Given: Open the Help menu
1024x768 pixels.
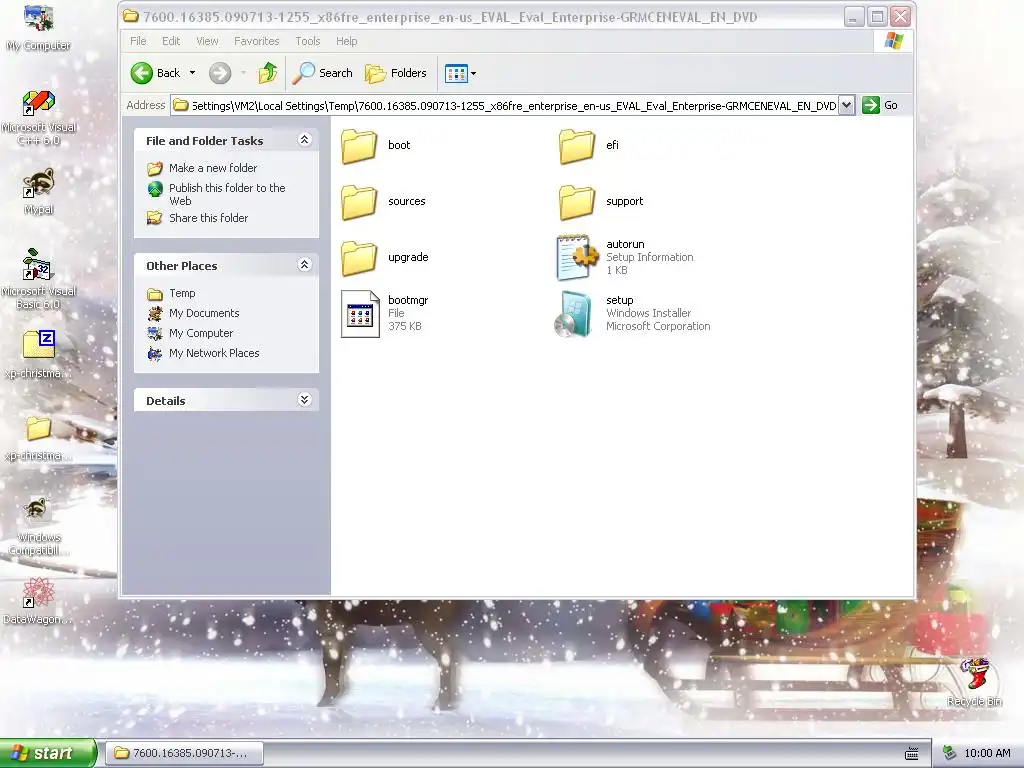Looking at the screenshot, I should pos(347,41).
